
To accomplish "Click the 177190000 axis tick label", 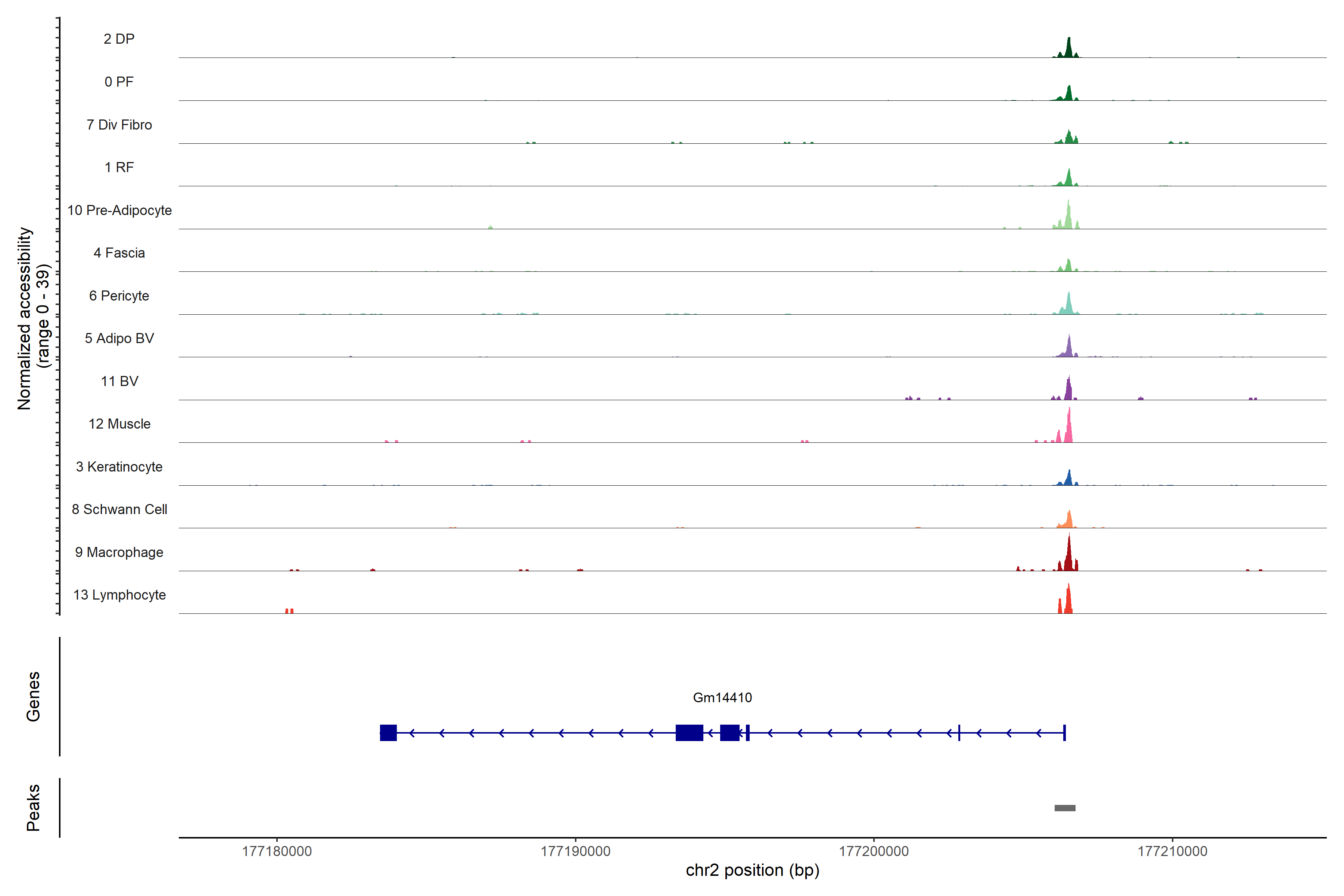I will 575,852.
